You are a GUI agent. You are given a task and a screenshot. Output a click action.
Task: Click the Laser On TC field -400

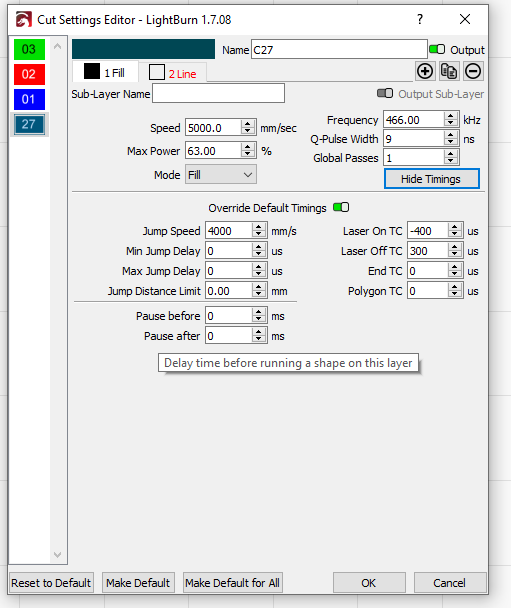point(428,231)
